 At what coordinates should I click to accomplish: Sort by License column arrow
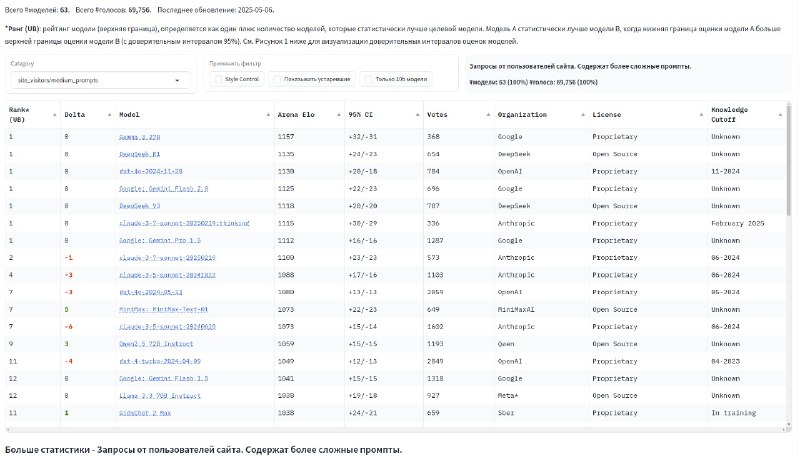[x=701, y=115]
